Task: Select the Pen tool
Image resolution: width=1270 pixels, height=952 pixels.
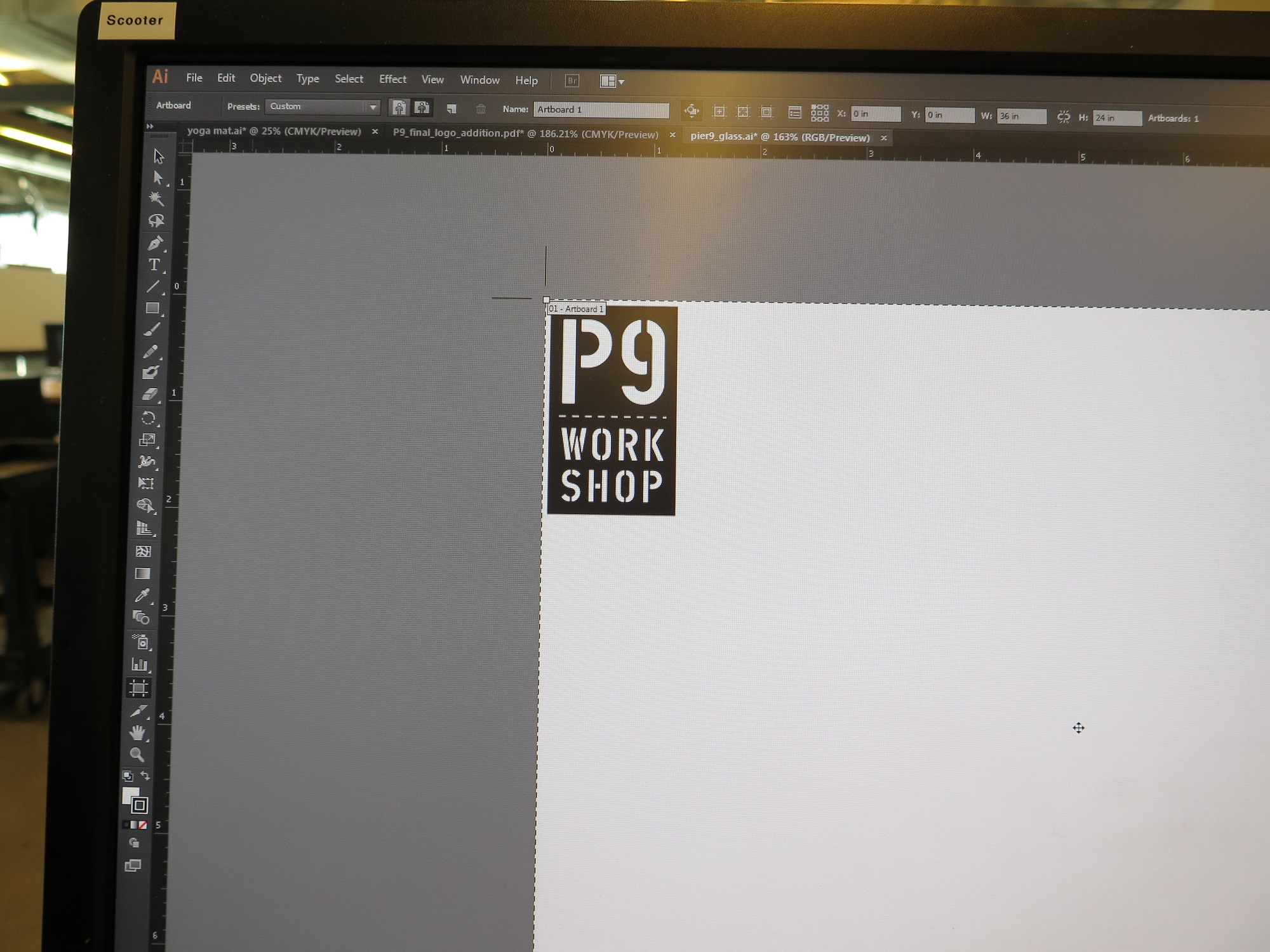Action: pos(155,243)
